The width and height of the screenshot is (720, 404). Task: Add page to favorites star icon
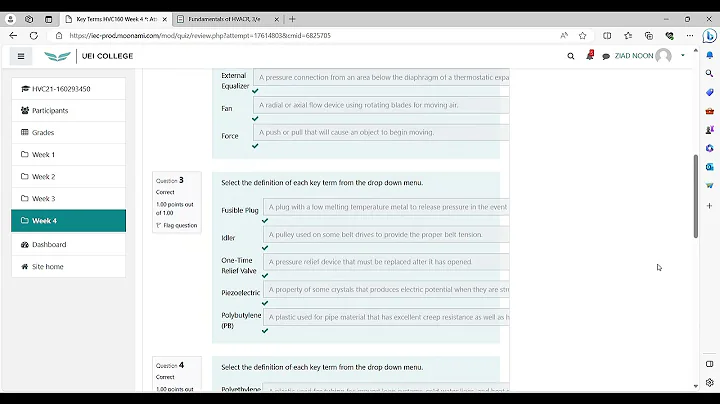pyautogui.click(x=582, y=35)
